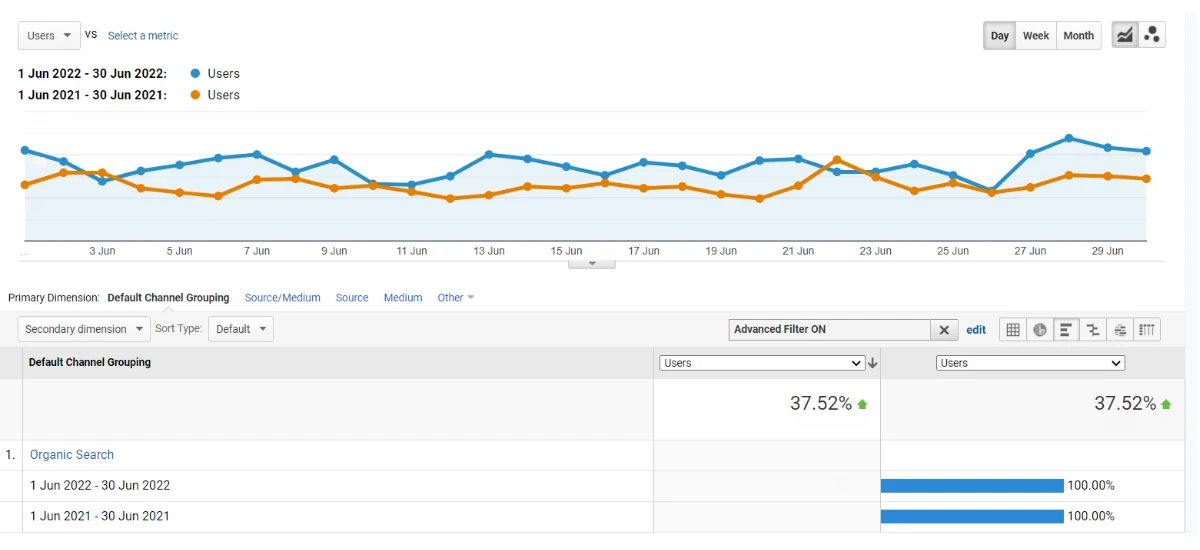
Task: Click the 28 Jun peak point on blue line
Action: 1069,138
